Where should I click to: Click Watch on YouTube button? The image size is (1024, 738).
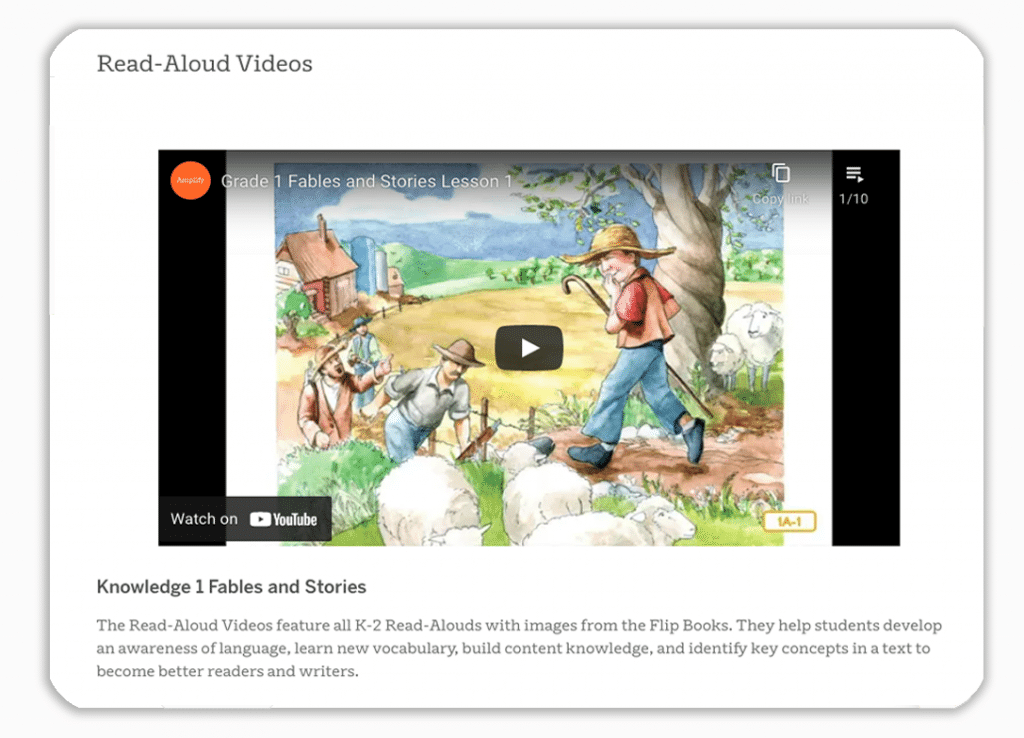click(x=245, y=519)
